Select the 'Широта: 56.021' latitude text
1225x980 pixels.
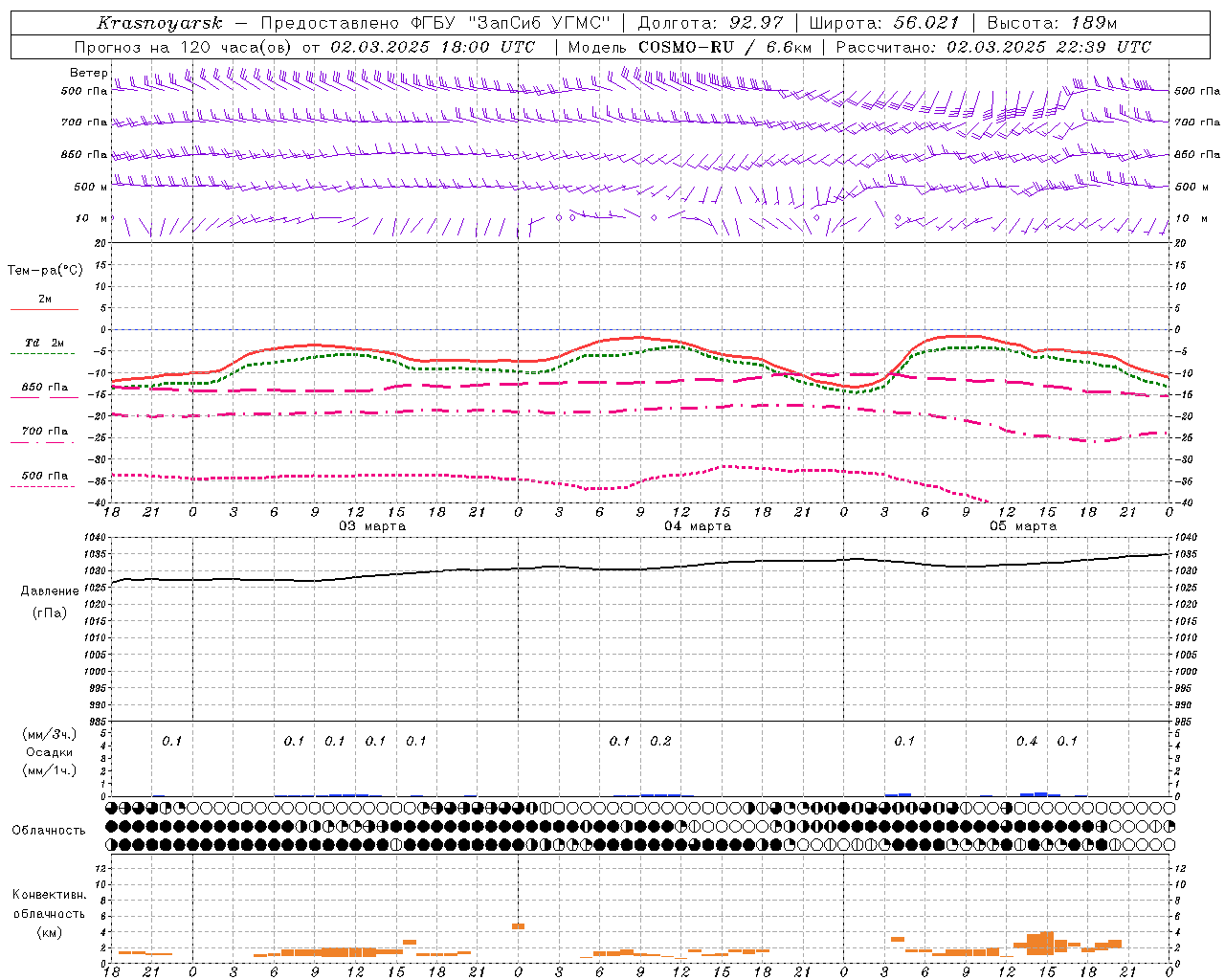[883, 23]
